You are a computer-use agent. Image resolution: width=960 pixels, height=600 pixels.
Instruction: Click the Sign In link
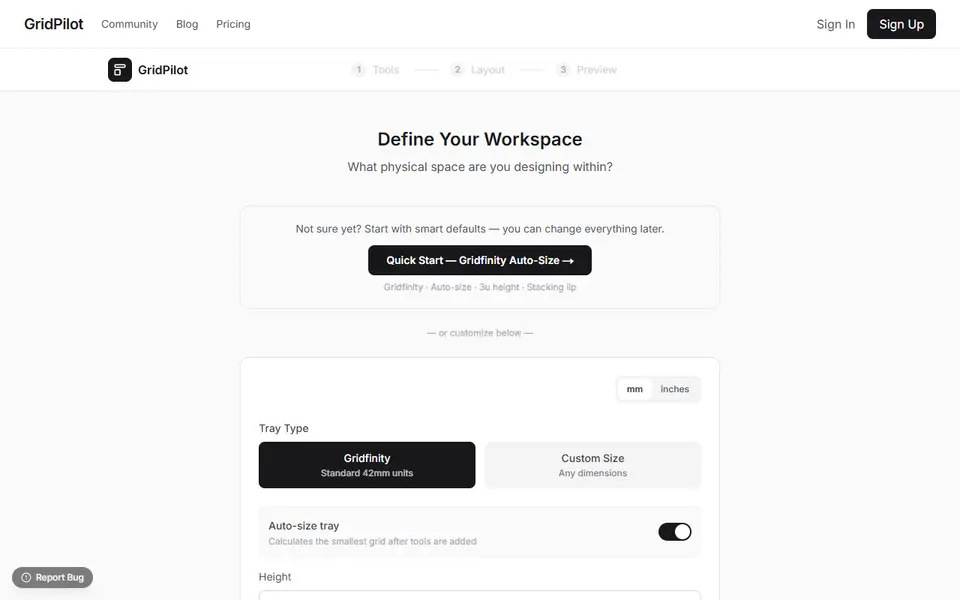pos(836,24)
